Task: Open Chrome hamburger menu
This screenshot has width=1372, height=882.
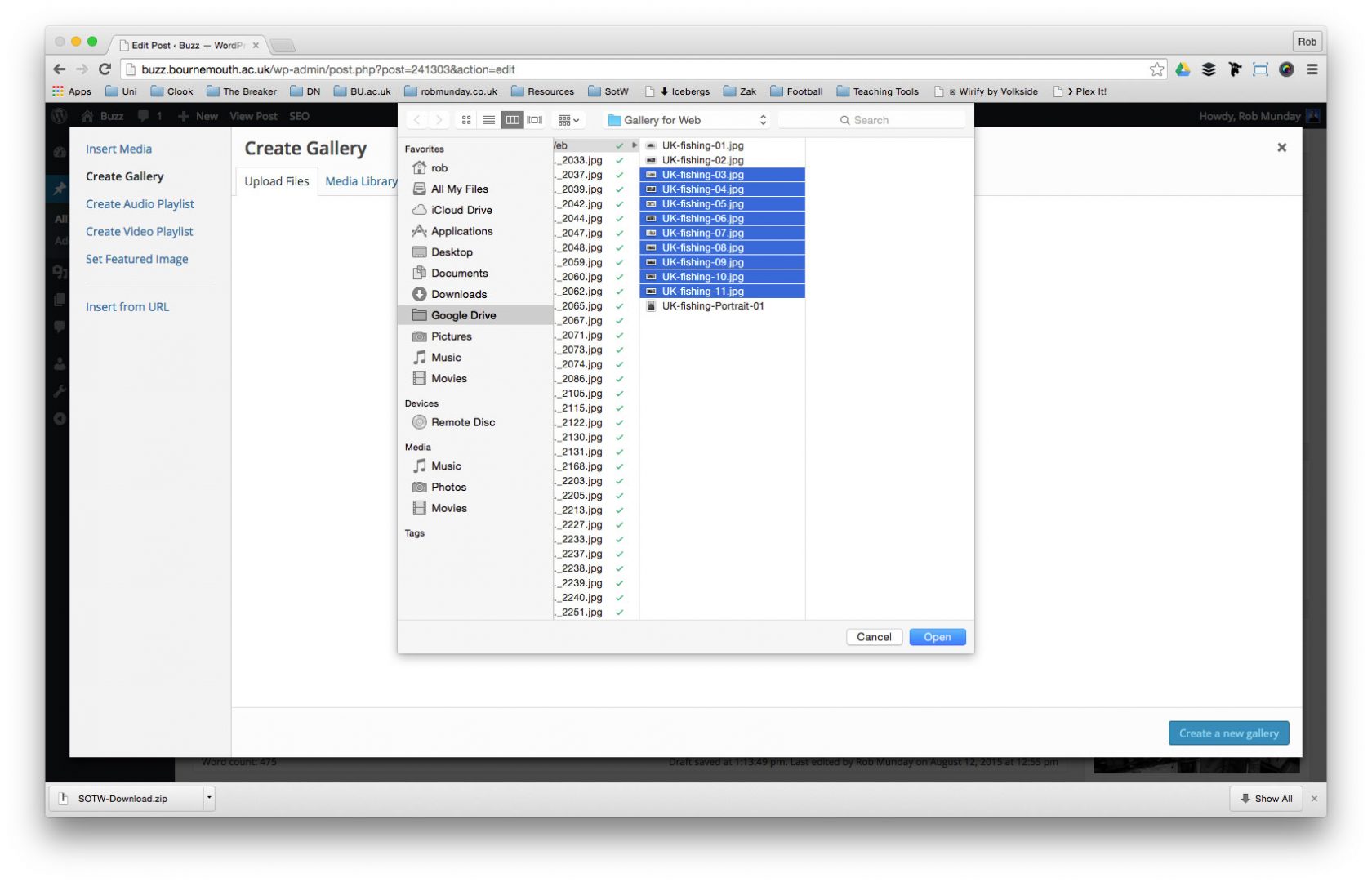Action: [1312, 69]
